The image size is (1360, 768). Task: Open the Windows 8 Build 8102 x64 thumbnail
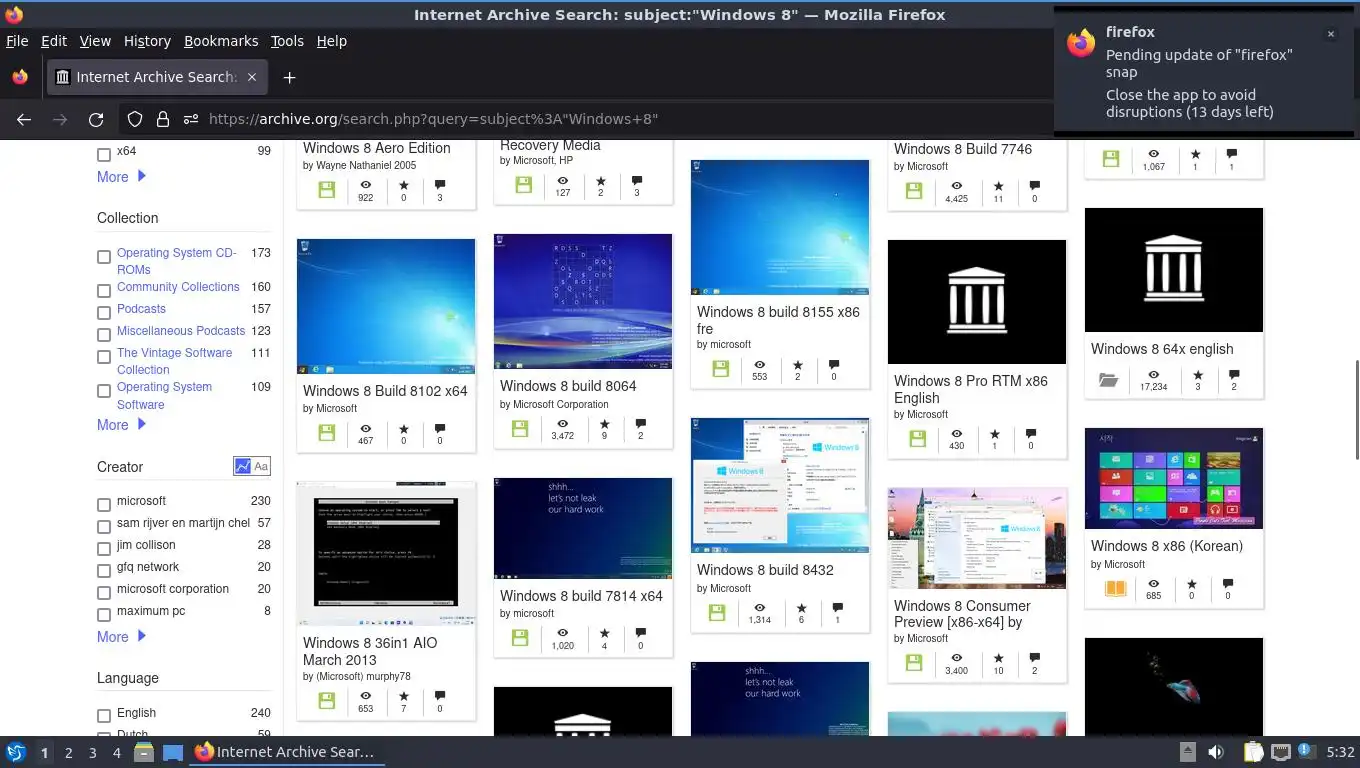tap(386, 306)
